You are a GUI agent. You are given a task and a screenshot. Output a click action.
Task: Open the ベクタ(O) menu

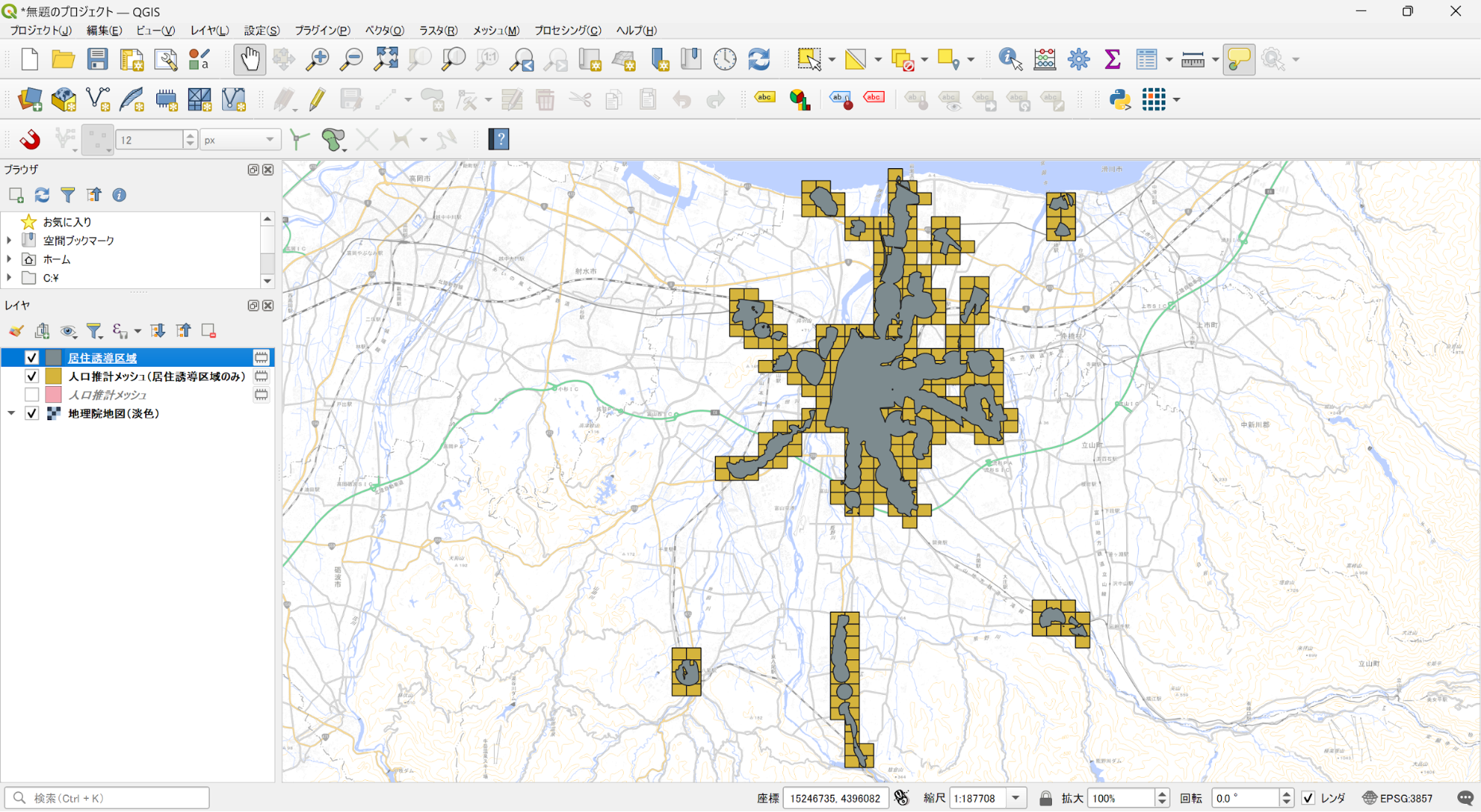pos(384,30)
